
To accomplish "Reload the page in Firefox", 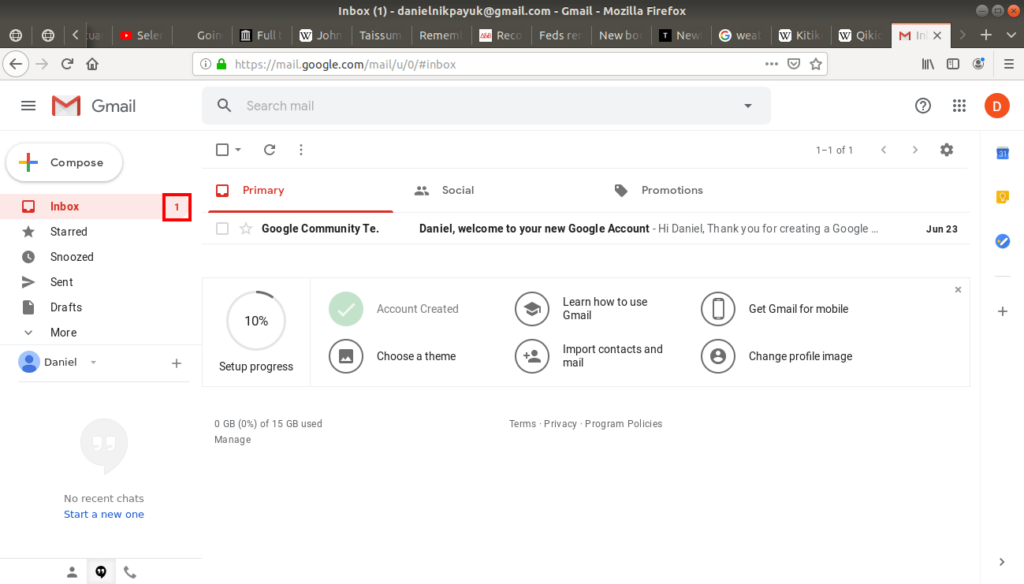I will [67, 64].
